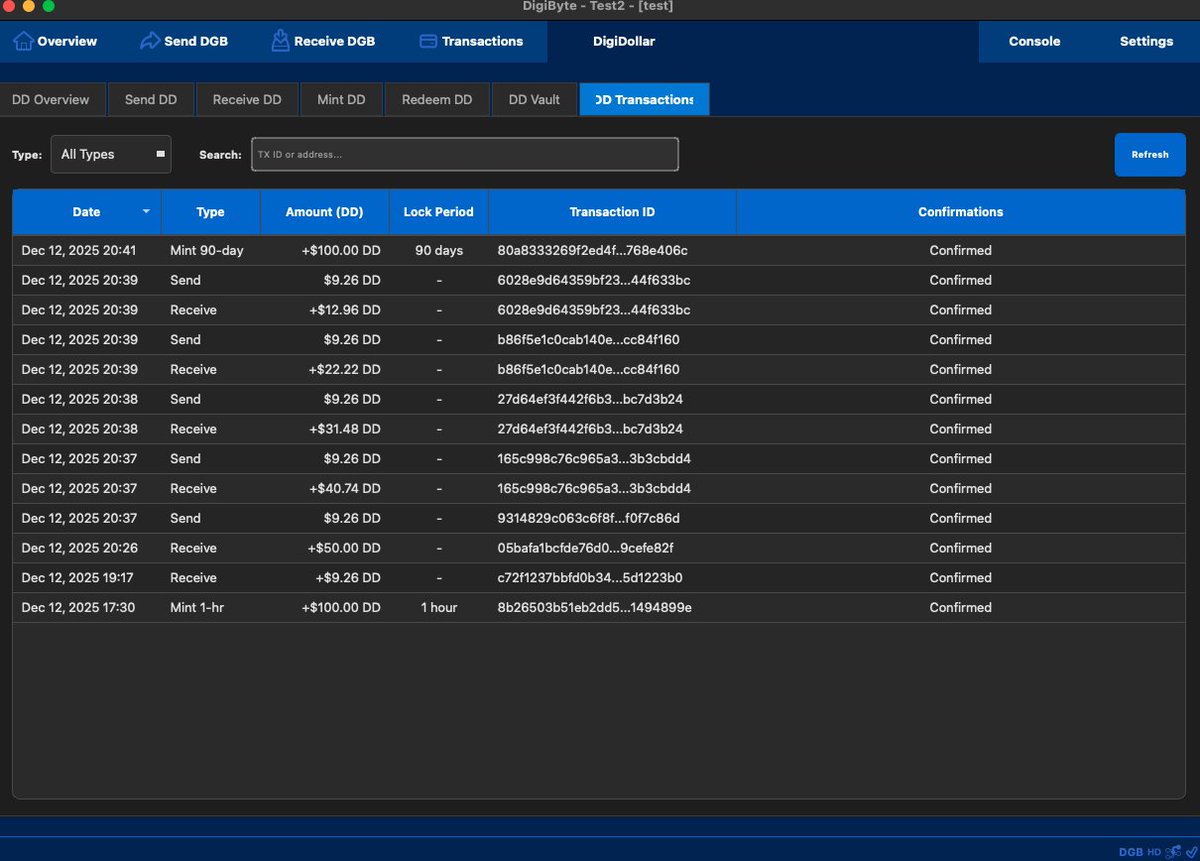
Task: Open Settings
Action: [1146, 42]
